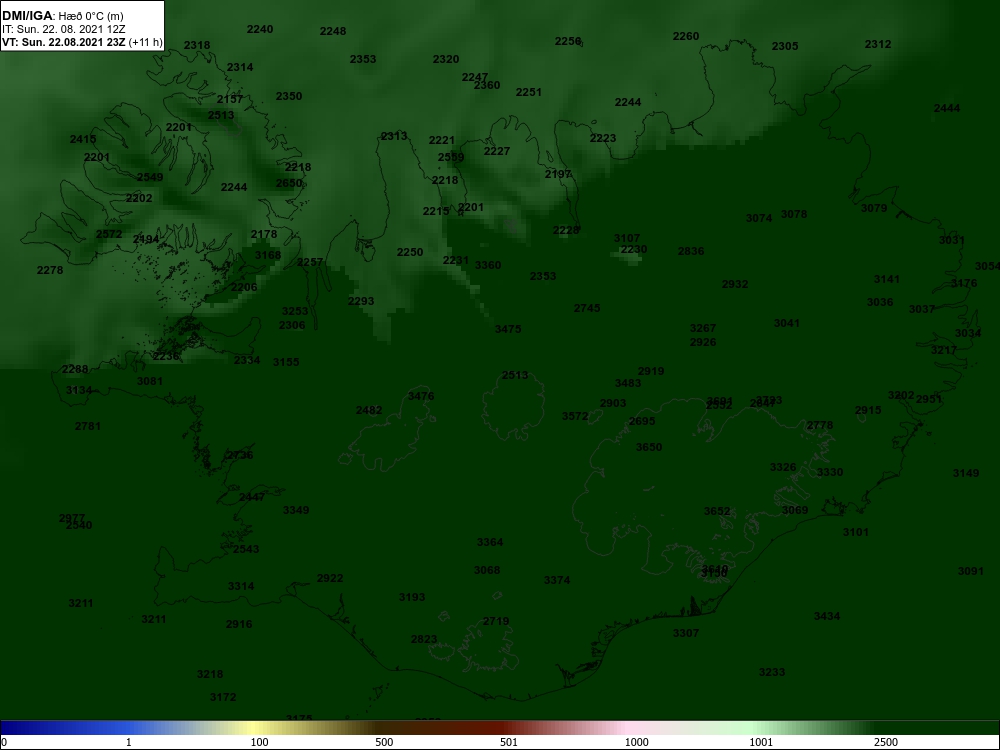The width and height of the screenshot is (1000, 750).
Task: Select the 3041 height value
Action: pyautogui.click(x=787, y=323)
